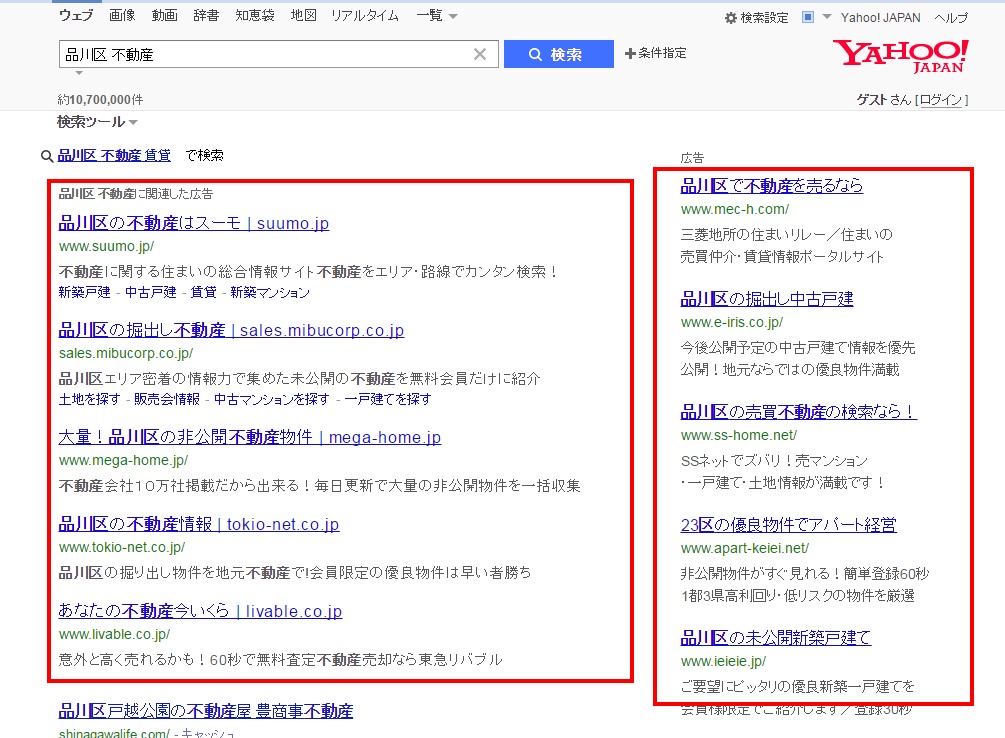This screenshot has width=1005, height=738.
Task: Open the 品川区戸越公園の不動産屋 豊商事不動産 result
Action: 206,711
